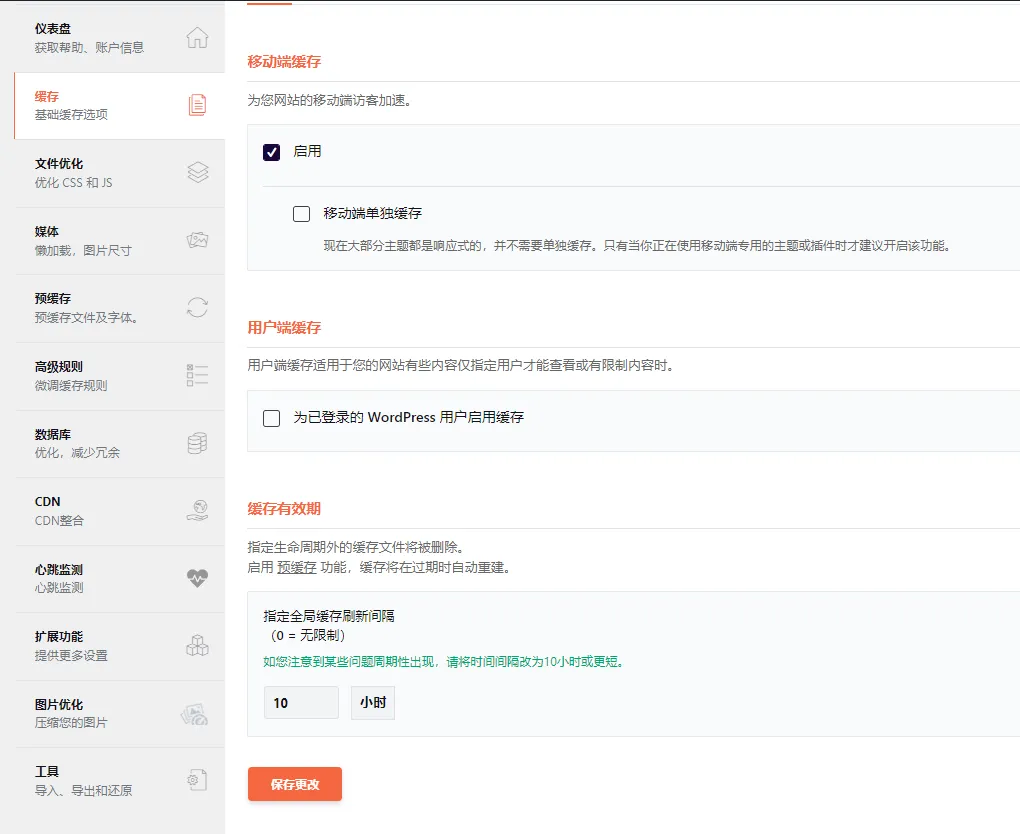
Task: Open CDN settings via its icon
Action: 198,510
